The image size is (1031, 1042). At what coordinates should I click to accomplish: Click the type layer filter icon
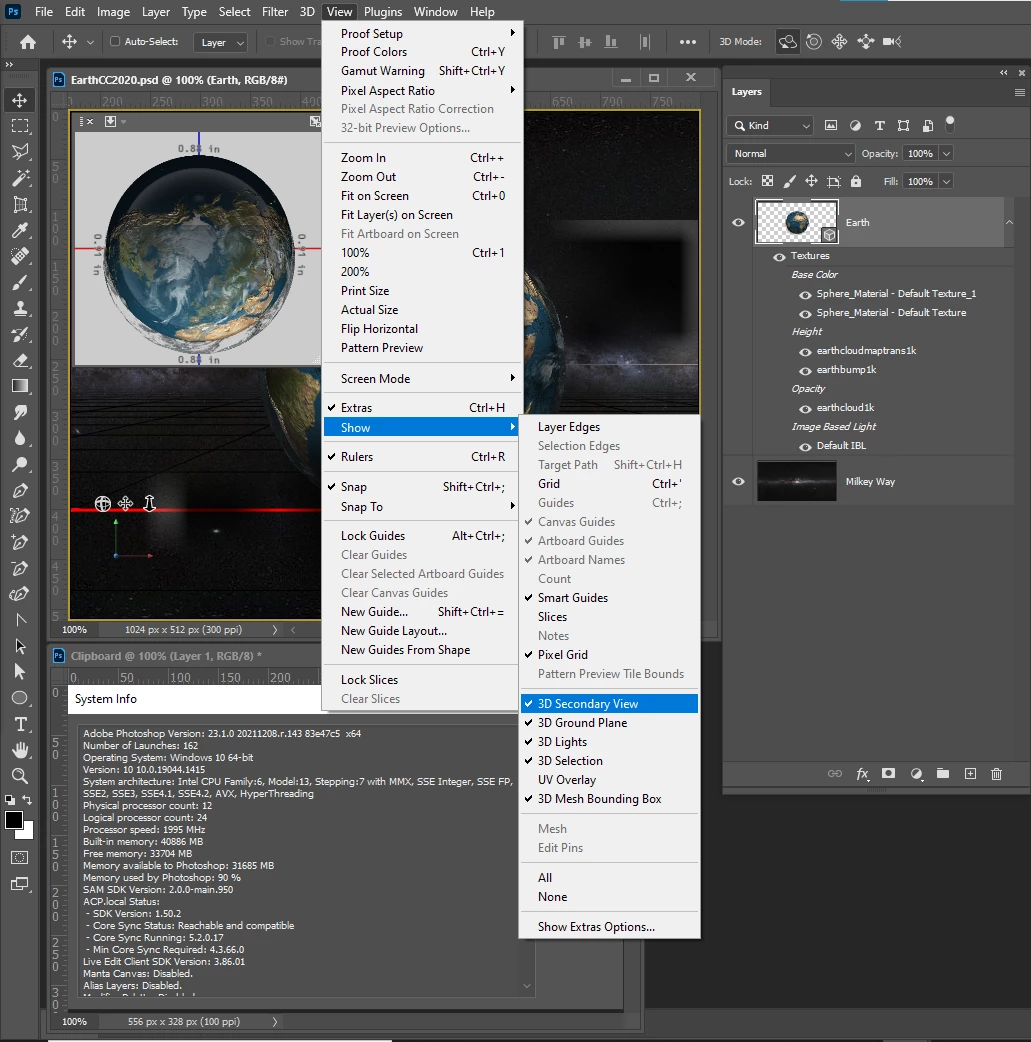(879, 126)
